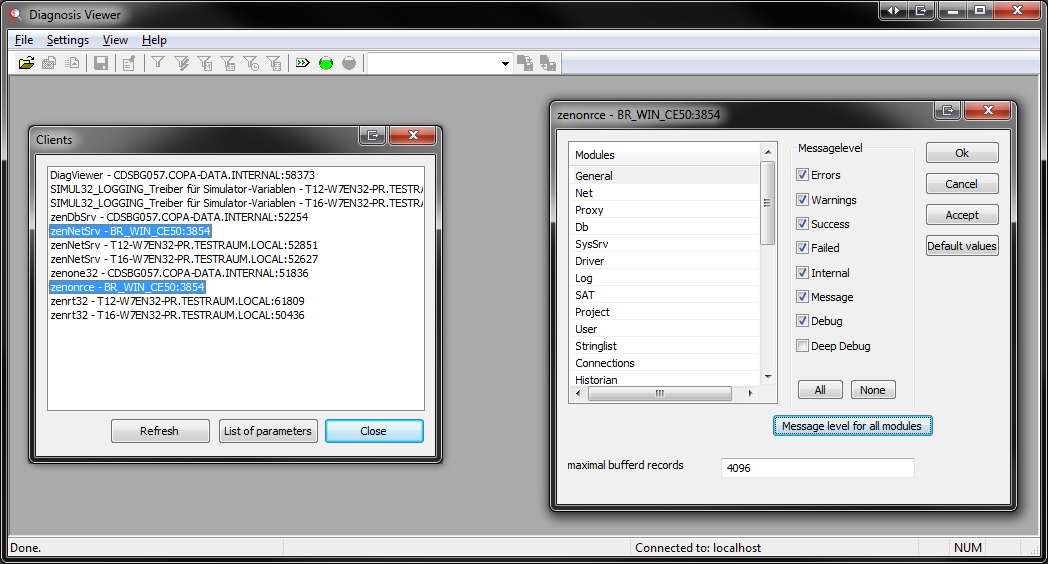Click the Cancel button
Image resolution: width=1048 pixels, height=564 pixels.
(x=962, y=184)
